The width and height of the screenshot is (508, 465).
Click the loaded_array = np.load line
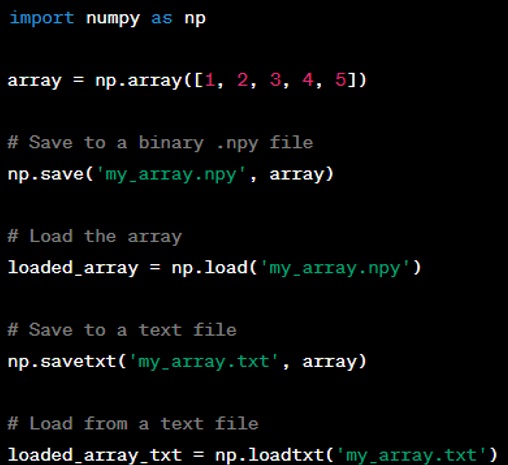(x=214, y=268)
